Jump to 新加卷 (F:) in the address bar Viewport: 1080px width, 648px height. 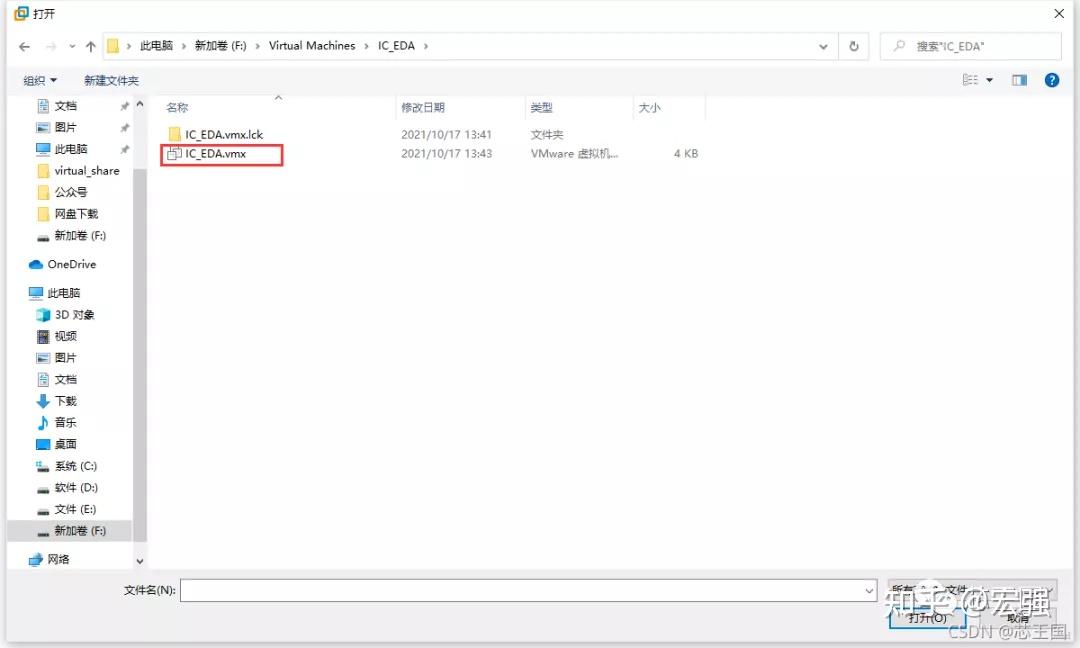(x=220, y=46)
